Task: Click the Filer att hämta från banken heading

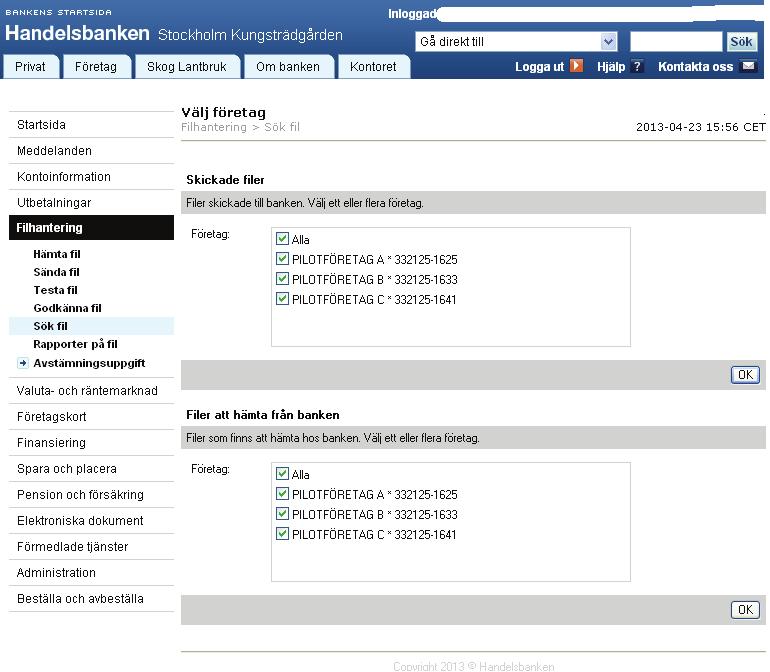Action: click(263, 415)
